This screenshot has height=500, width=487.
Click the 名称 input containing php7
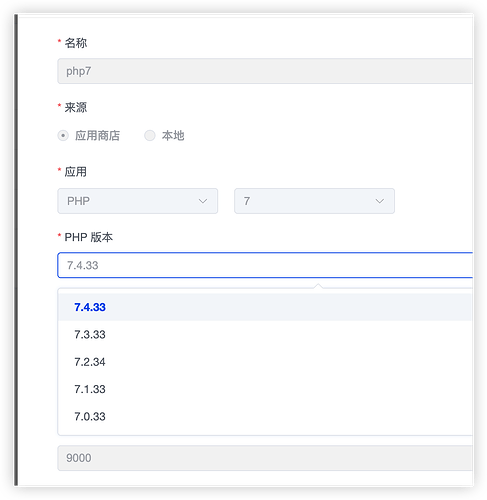click(265, 71)
